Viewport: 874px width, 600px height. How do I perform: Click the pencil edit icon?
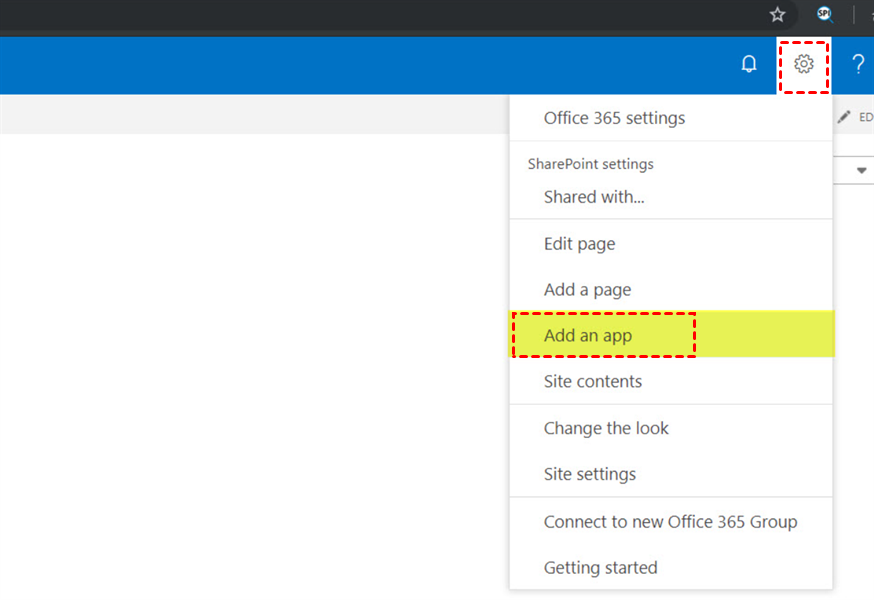[x=845, y=117]
